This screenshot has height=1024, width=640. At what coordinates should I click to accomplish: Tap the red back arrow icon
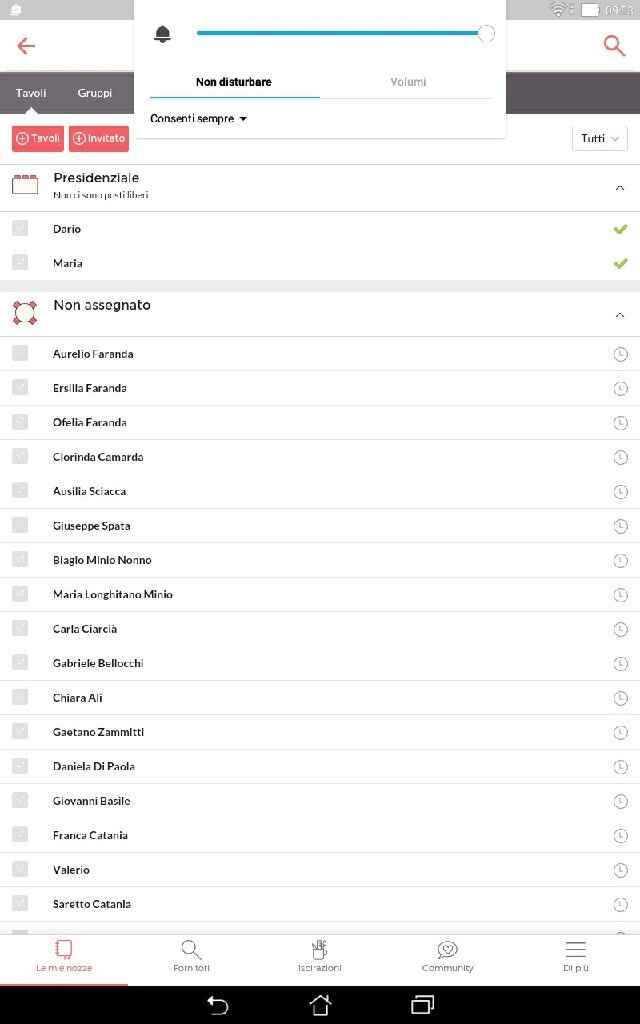coord(26,46)
